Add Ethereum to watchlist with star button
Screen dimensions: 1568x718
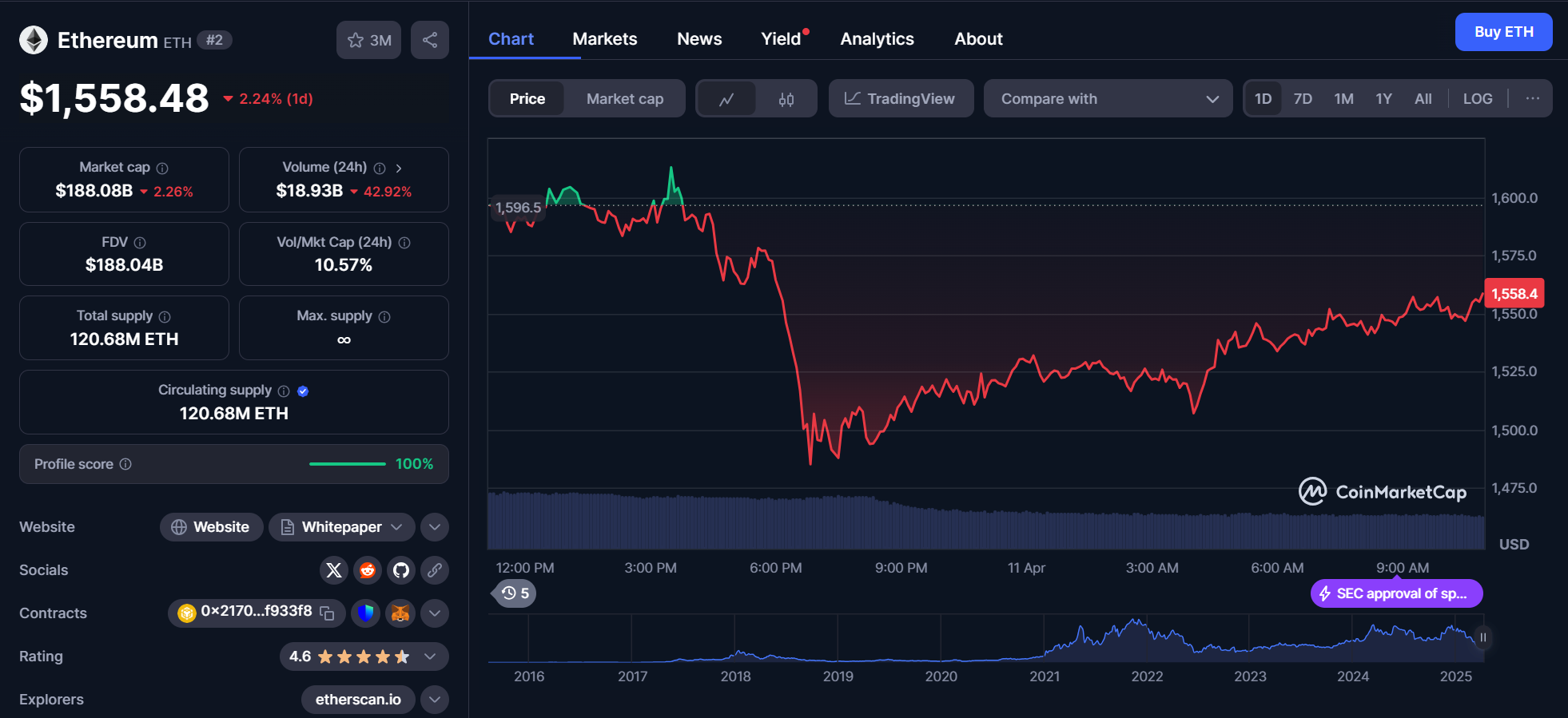click(x=368, y=40)
